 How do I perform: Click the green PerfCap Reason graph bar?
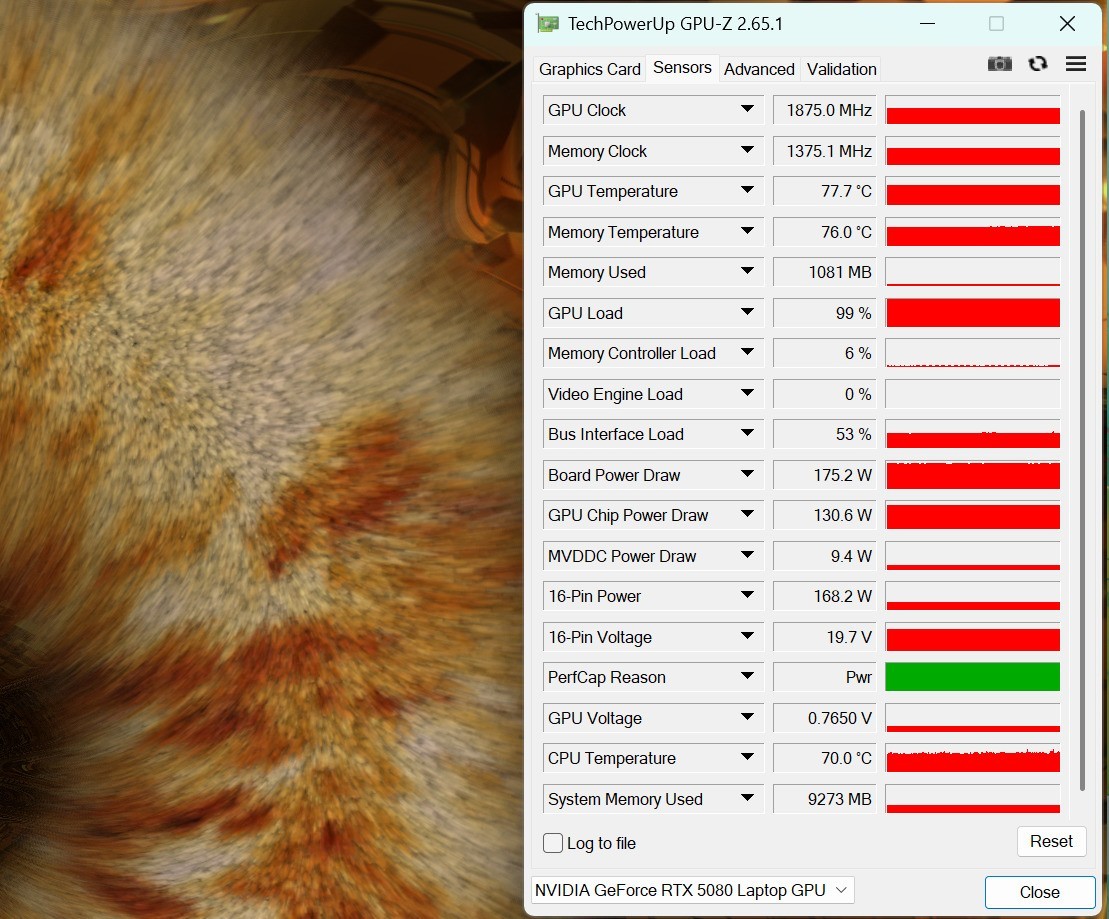[972, 677]
